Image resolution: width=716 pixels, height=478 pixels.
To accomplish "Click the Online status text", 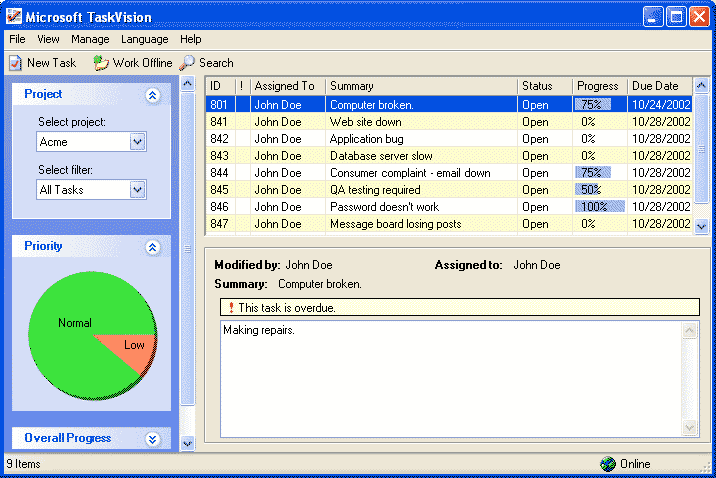I will click(x=635, y=464).
